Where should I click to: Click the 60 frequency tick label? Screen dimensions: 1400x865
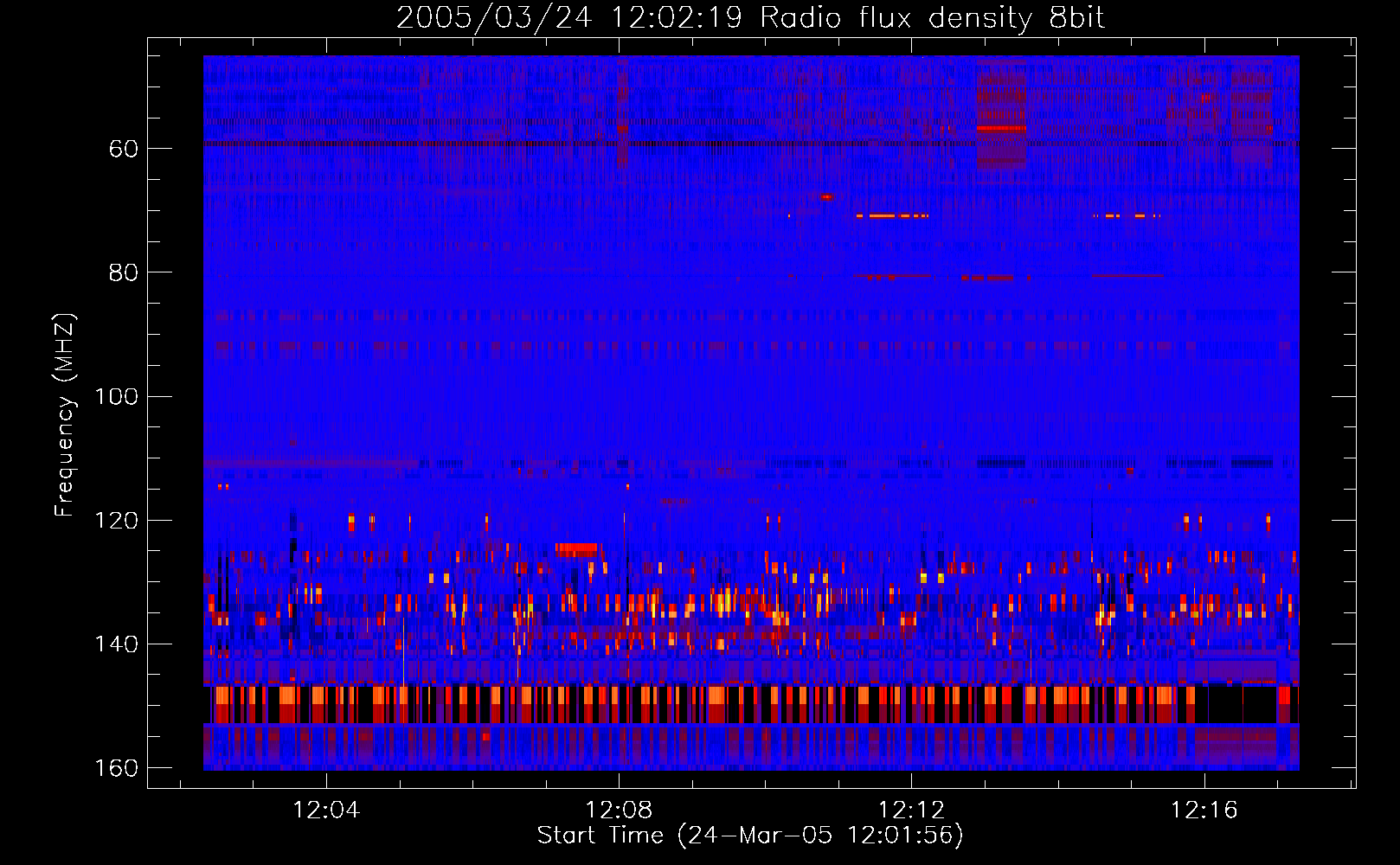click(x=123, y=149)
